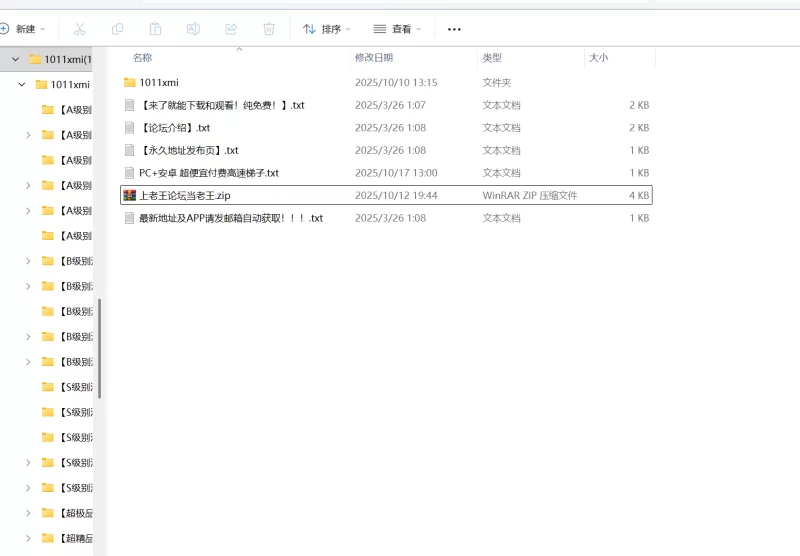Click the folder icon of 【超精 tree item
This screenshot has width=800, height=556.
[x=47, y=538]
